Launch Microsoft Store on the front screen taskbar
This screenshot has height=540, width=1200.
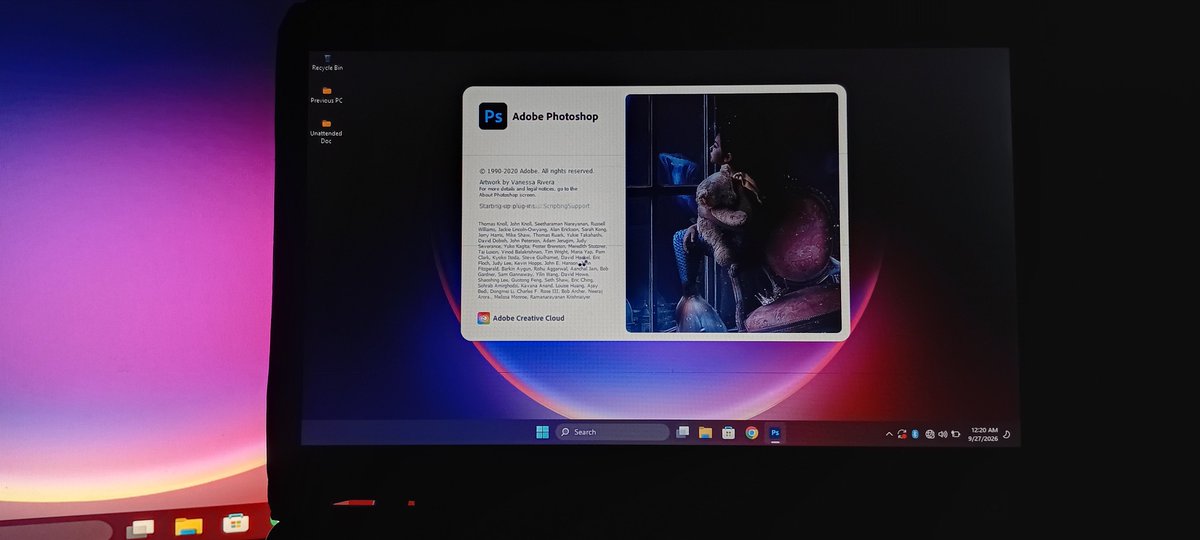coord(729,433)
